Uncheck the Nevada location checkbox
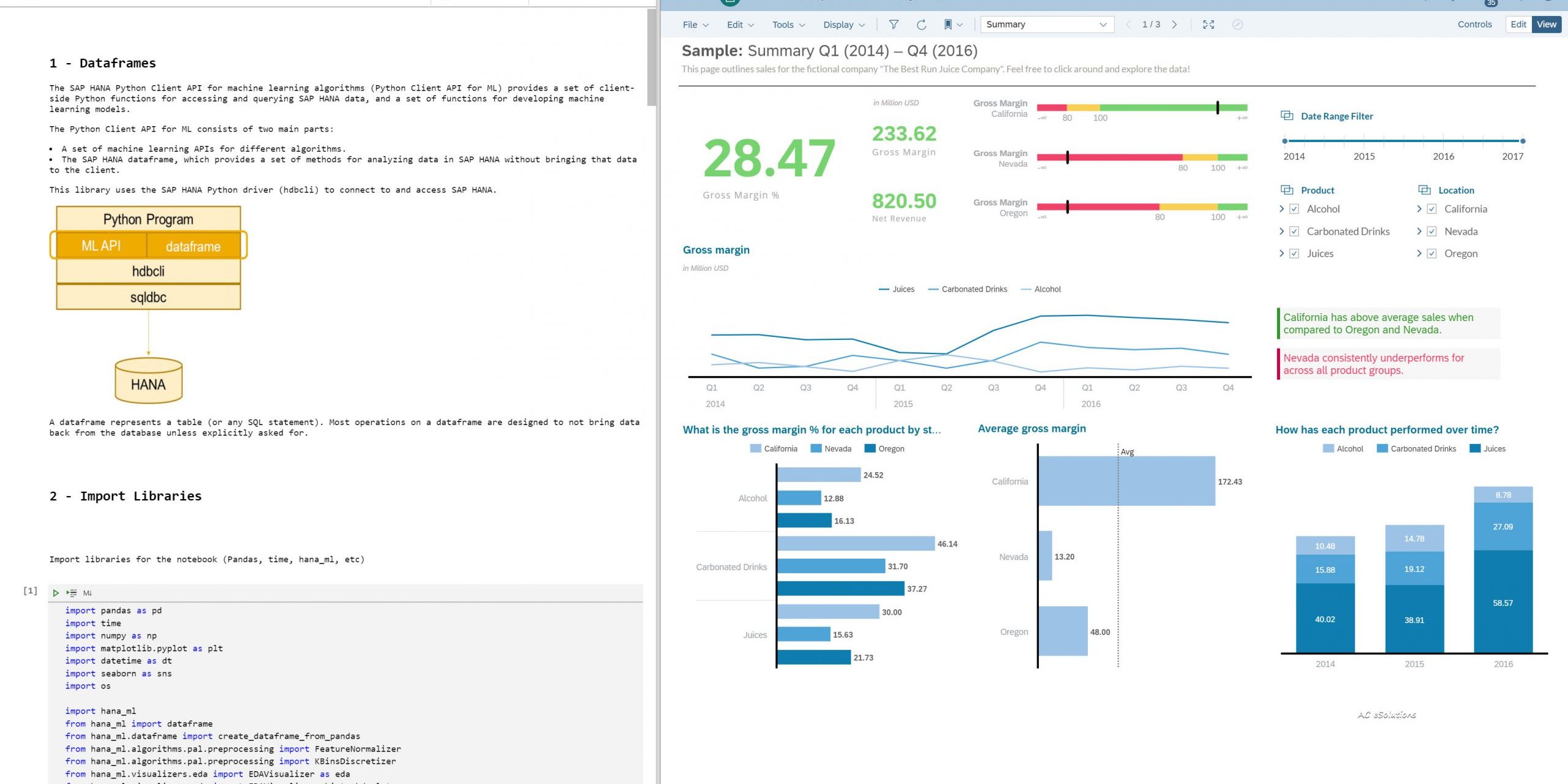This screenshot has height=784, width=1568. tap(1431, 232)
